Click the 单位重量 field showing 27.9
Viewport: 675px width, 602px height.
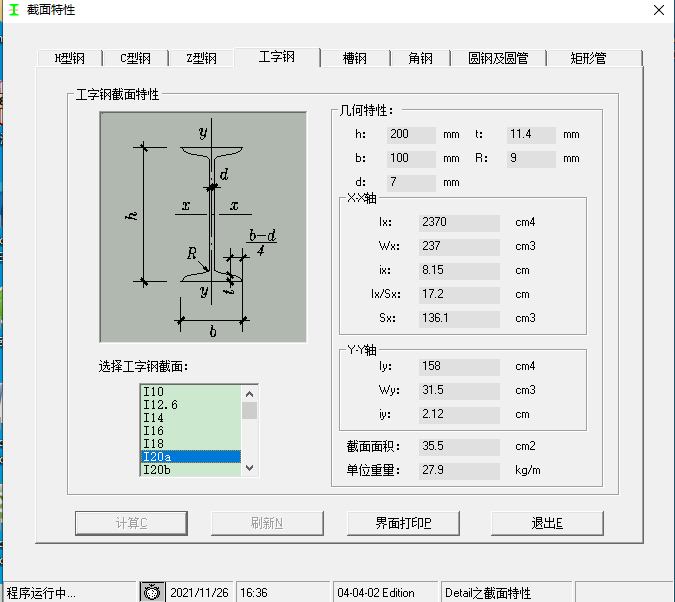tap(459, 470)
